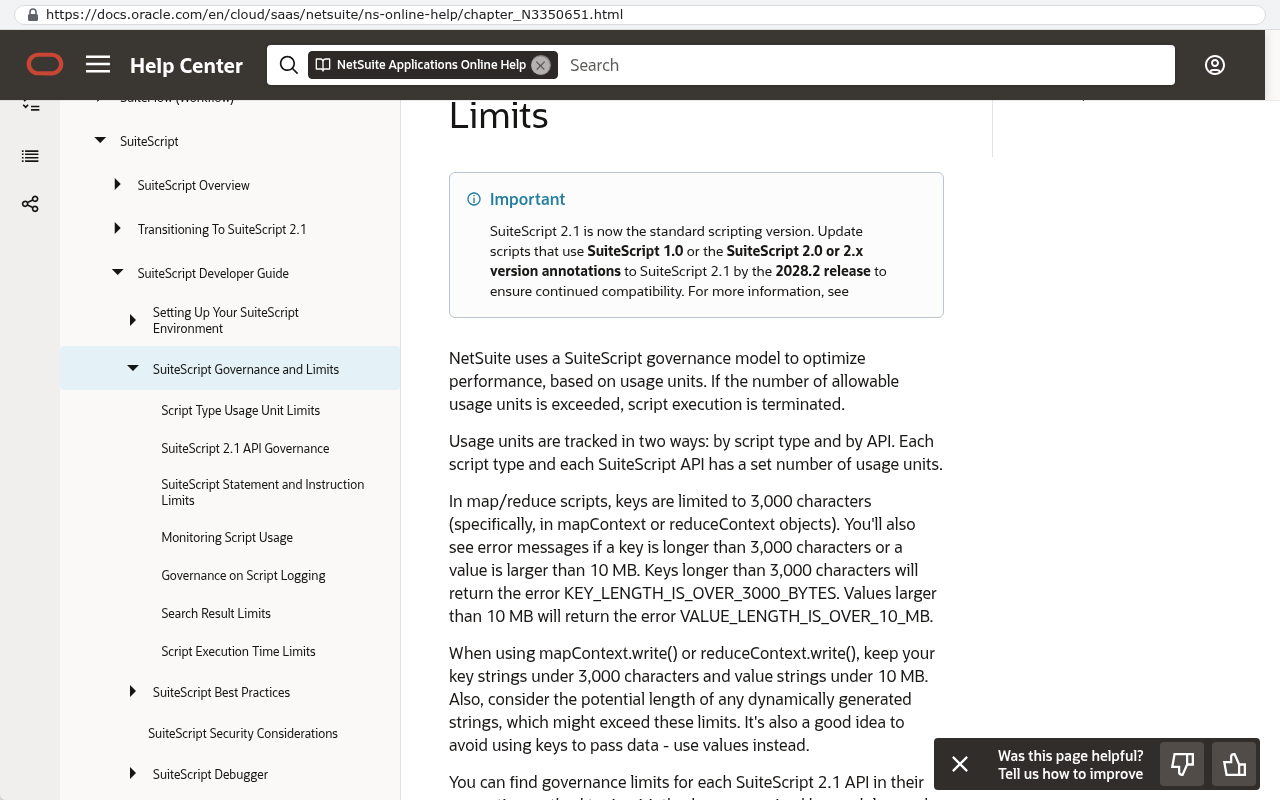Click the browser URL address bar
1280x800 pixels.
click(640, 15)
